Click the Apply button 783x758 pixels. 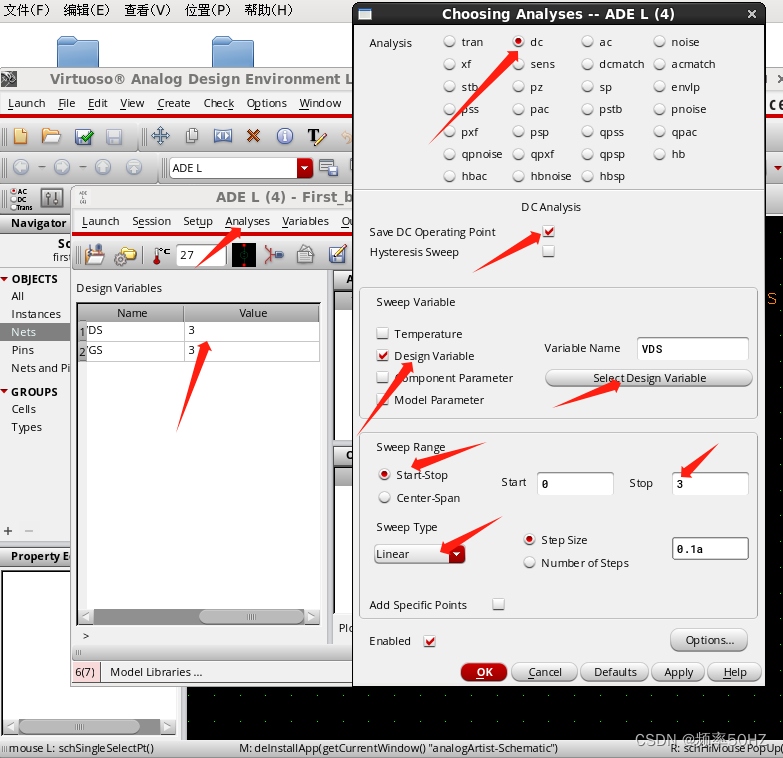(678, 672)
